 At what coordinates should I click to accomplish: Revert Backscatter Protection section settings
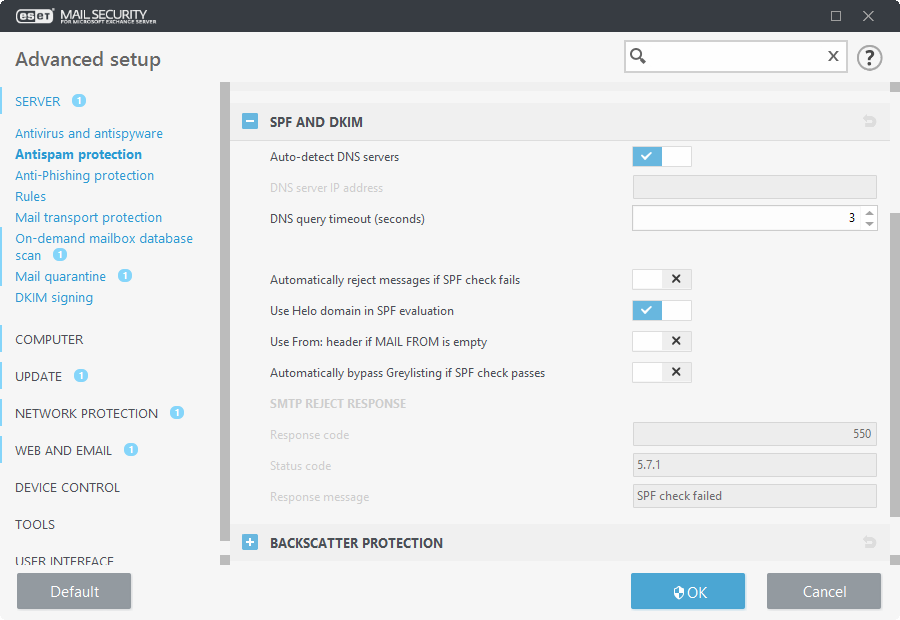tap(869, 543)
